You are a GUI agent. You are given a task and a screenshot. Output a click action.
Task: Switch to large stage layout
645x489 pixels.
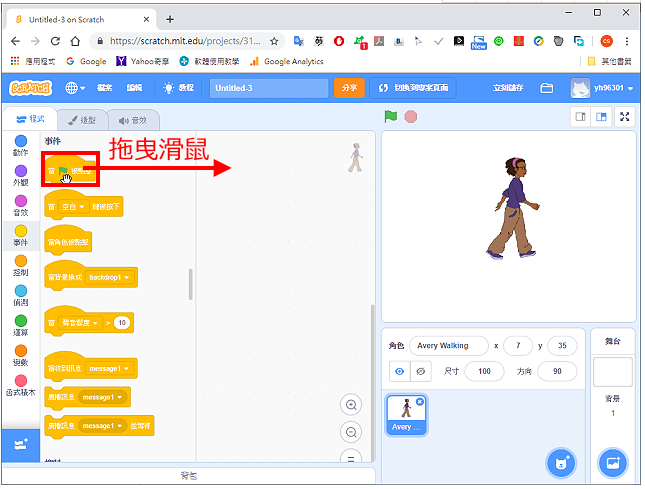click(601, 117)
